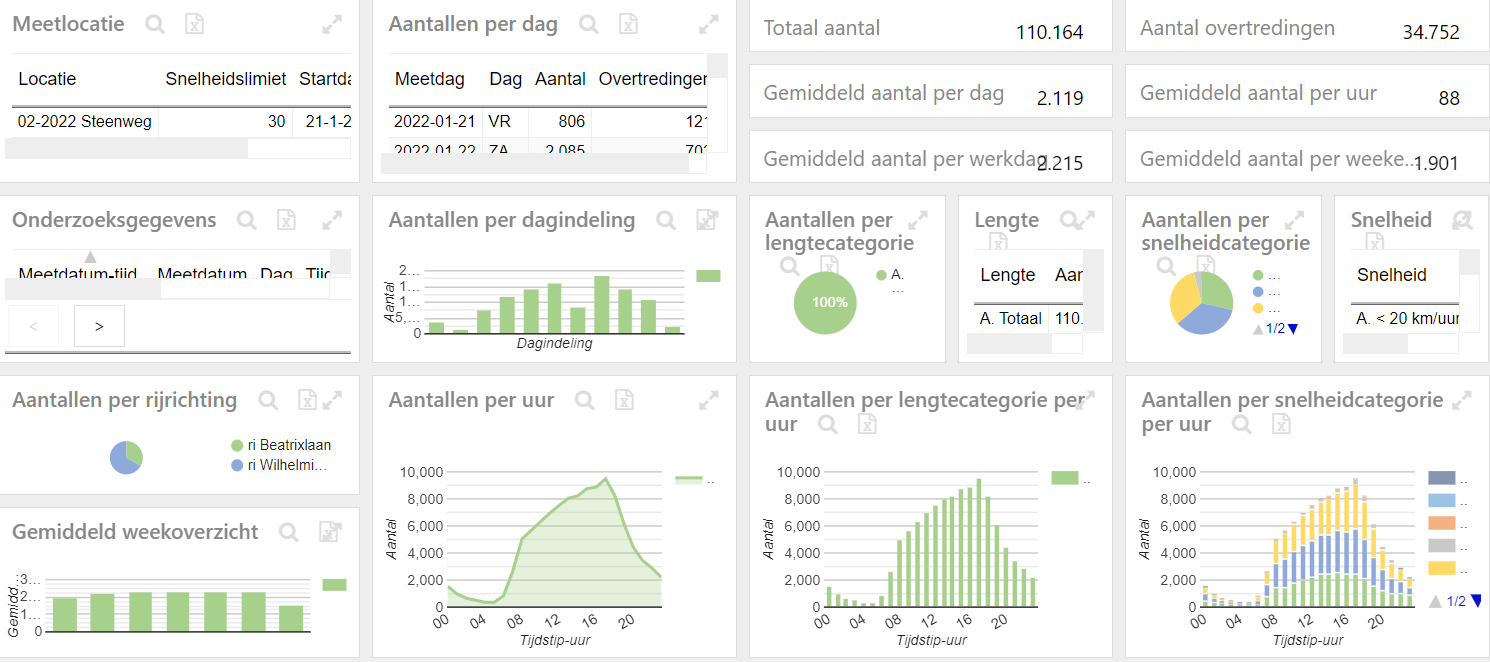Export Meetlocatie table to Excel

tap(195, 24)
